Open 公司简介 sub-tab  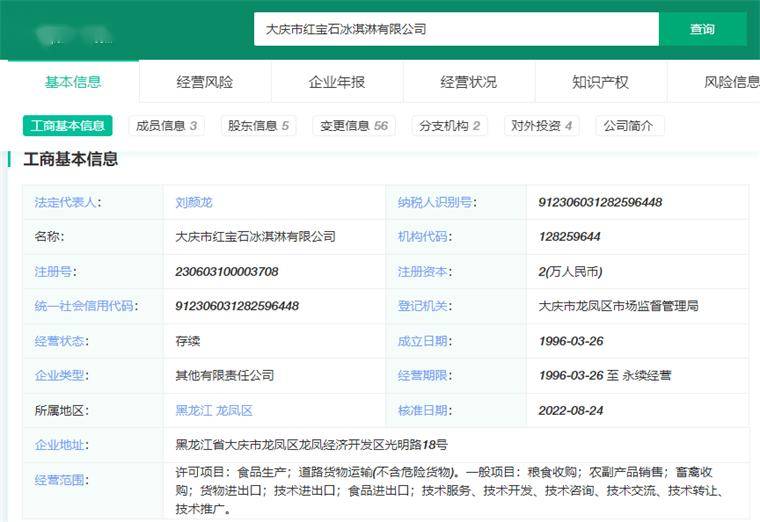point(629,126)
